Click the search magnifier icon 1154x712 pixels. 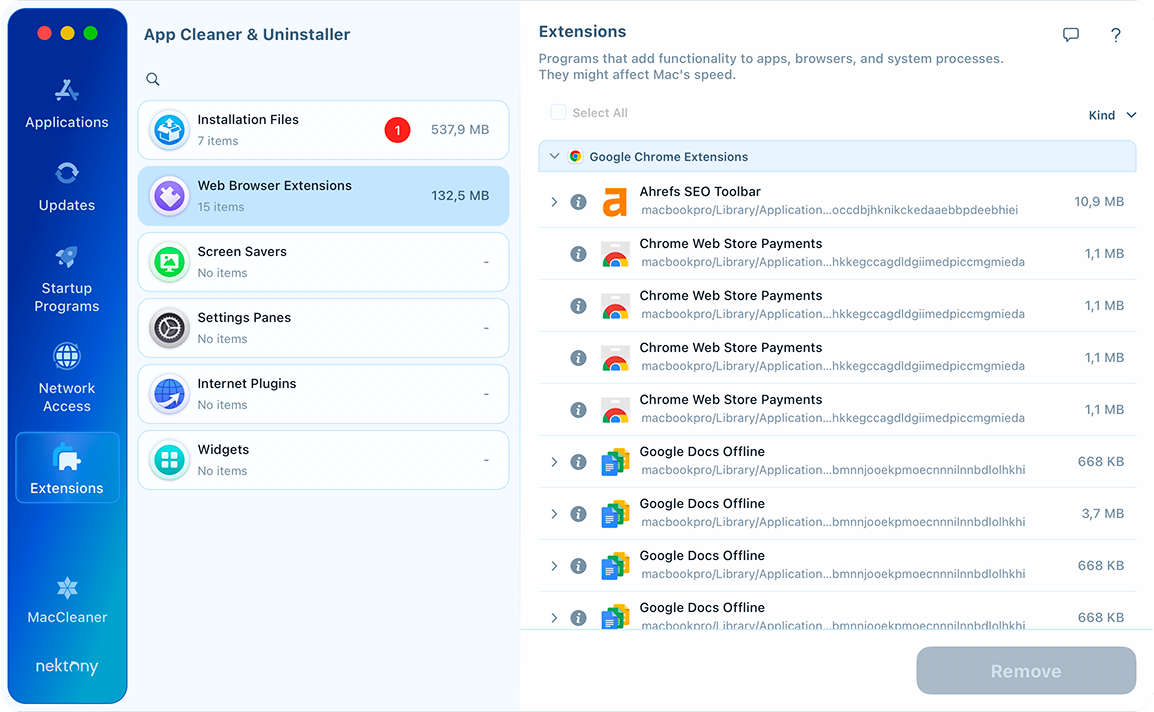coord(152,79)
